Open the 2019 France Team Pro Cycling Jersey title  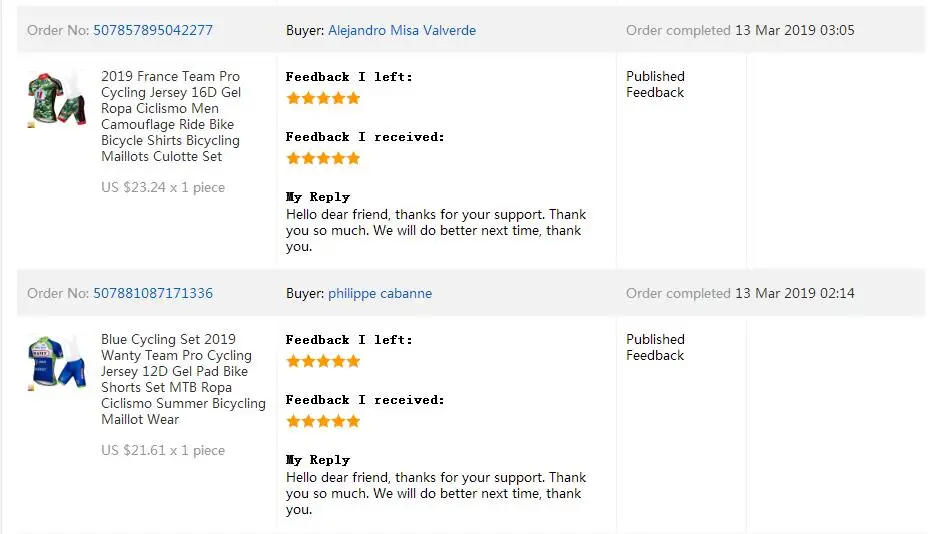pyautogui.click(x=171, y=116)
